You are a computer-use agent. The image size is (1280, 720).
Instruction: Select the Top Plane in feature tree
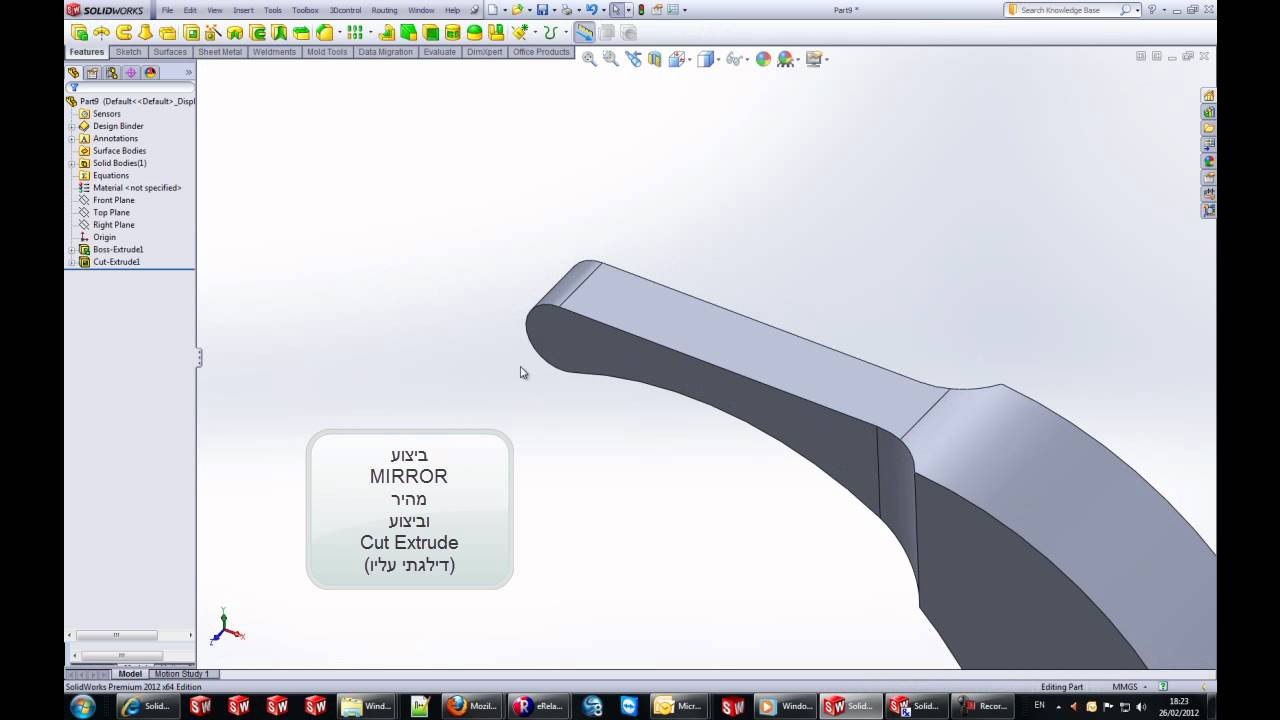[111, 212]
